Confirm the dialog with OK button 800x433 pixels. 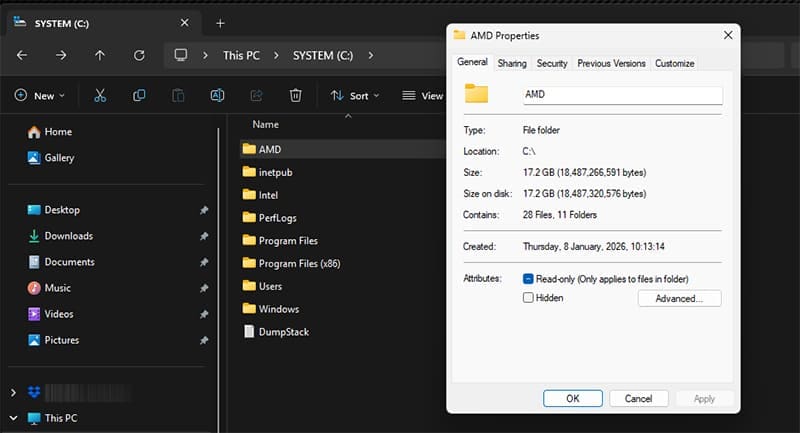572,398
